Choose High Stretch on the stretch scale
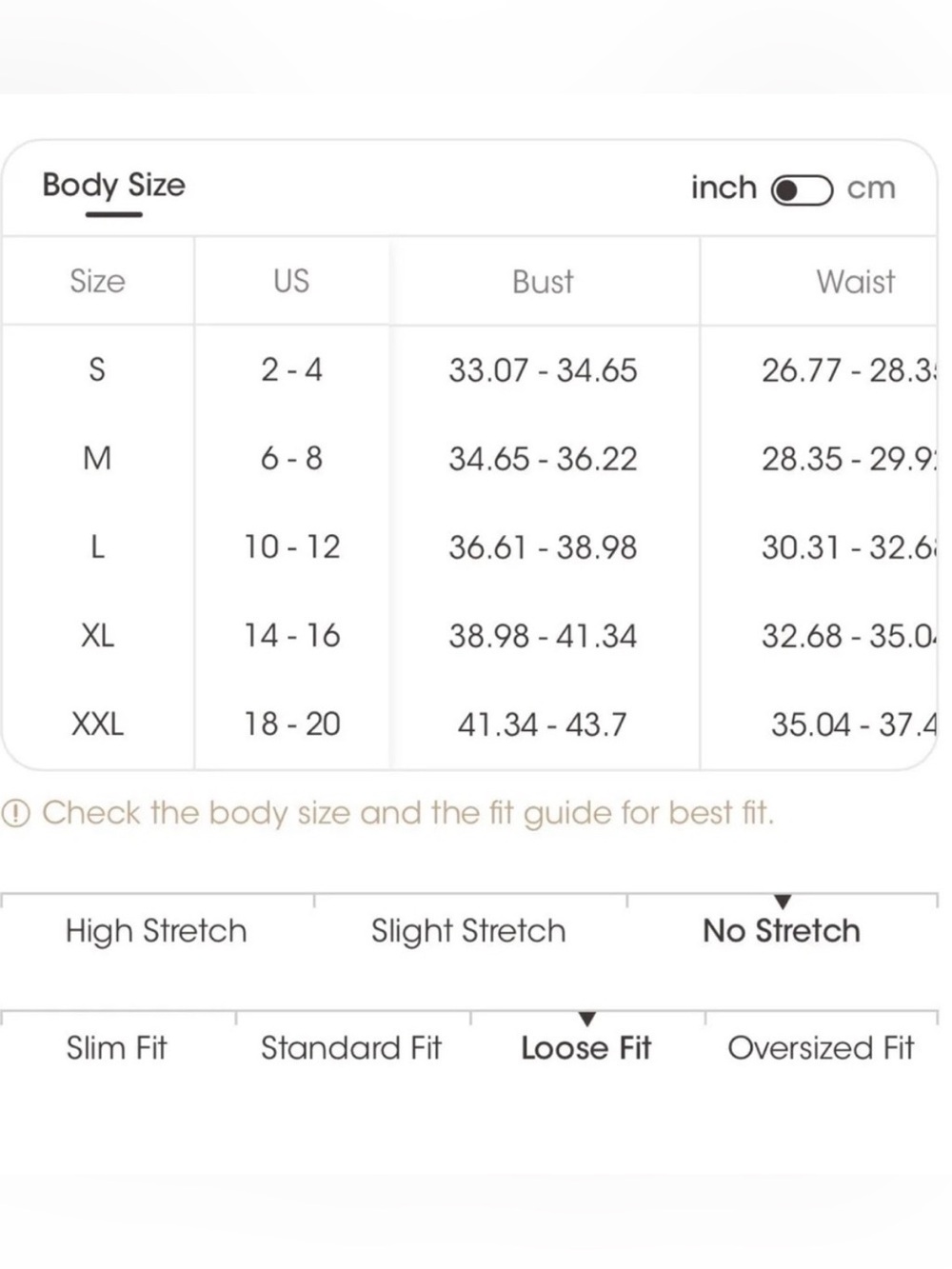 (156, 931)
